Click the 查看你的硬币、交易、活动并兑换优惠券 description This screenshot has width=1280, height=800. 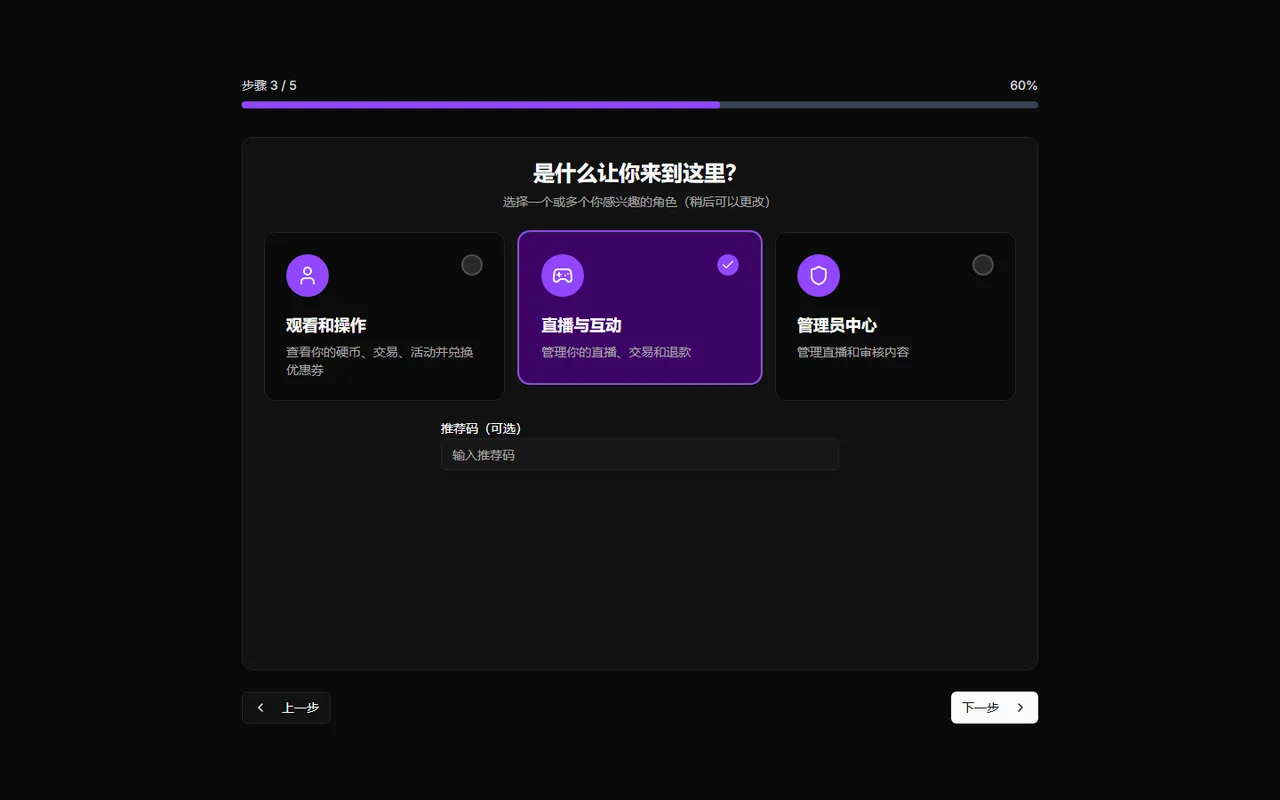coord(380,361)
